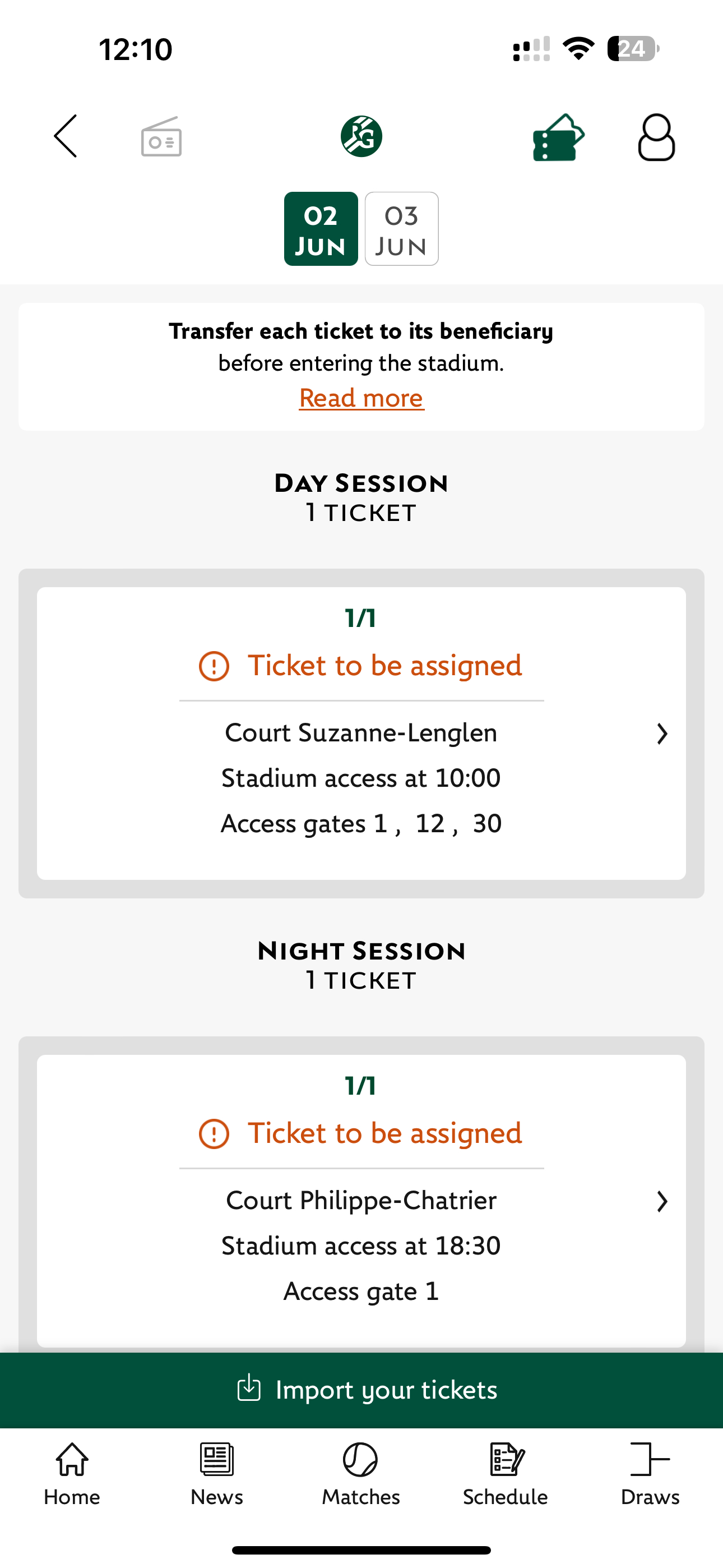The width and height of the screenshot is (723, 1568).
Task: Tap the Roland-Garros logo
Action: click(x=361, y=136)
